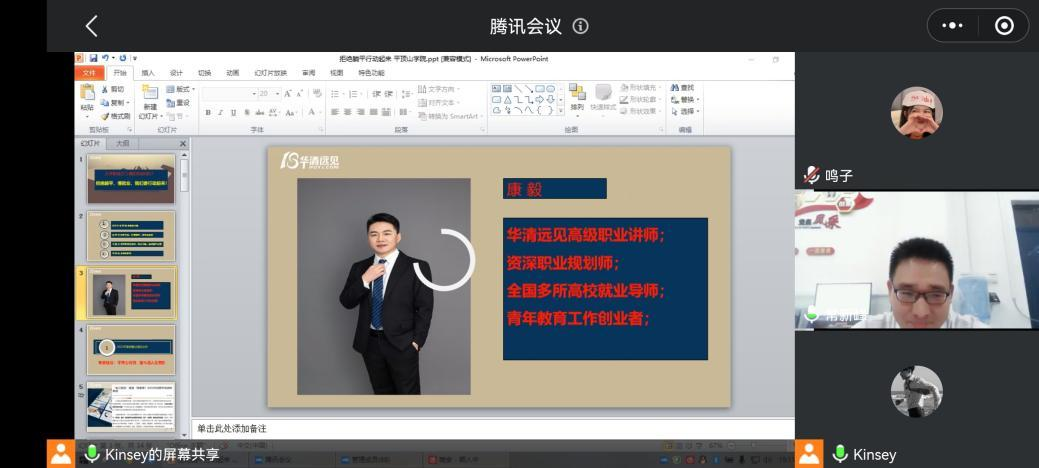
Task: Open the 插入 ribbon tab
Action: (148, 73)
